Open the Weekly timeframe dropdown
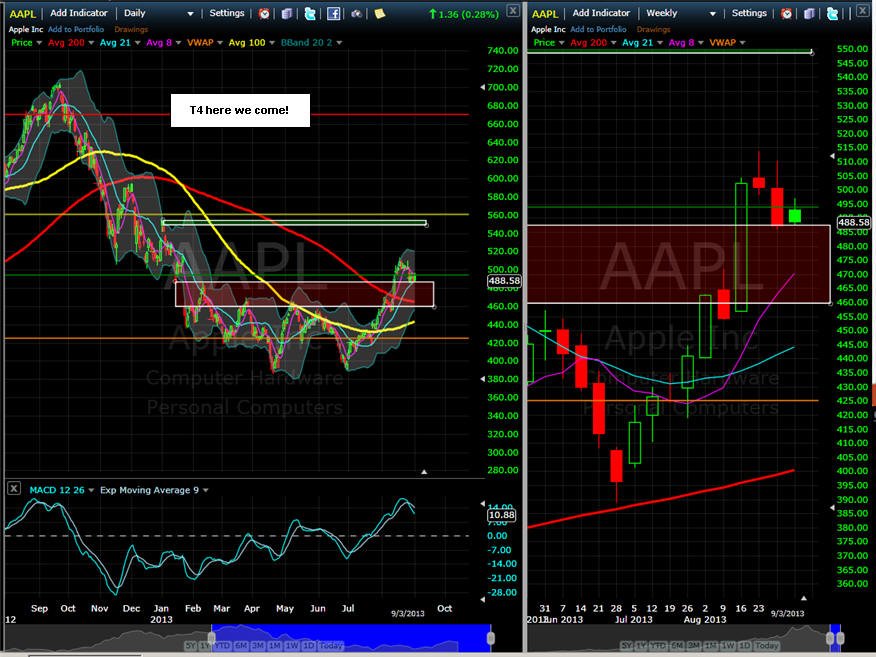876x657 pixels. [681, 13]
